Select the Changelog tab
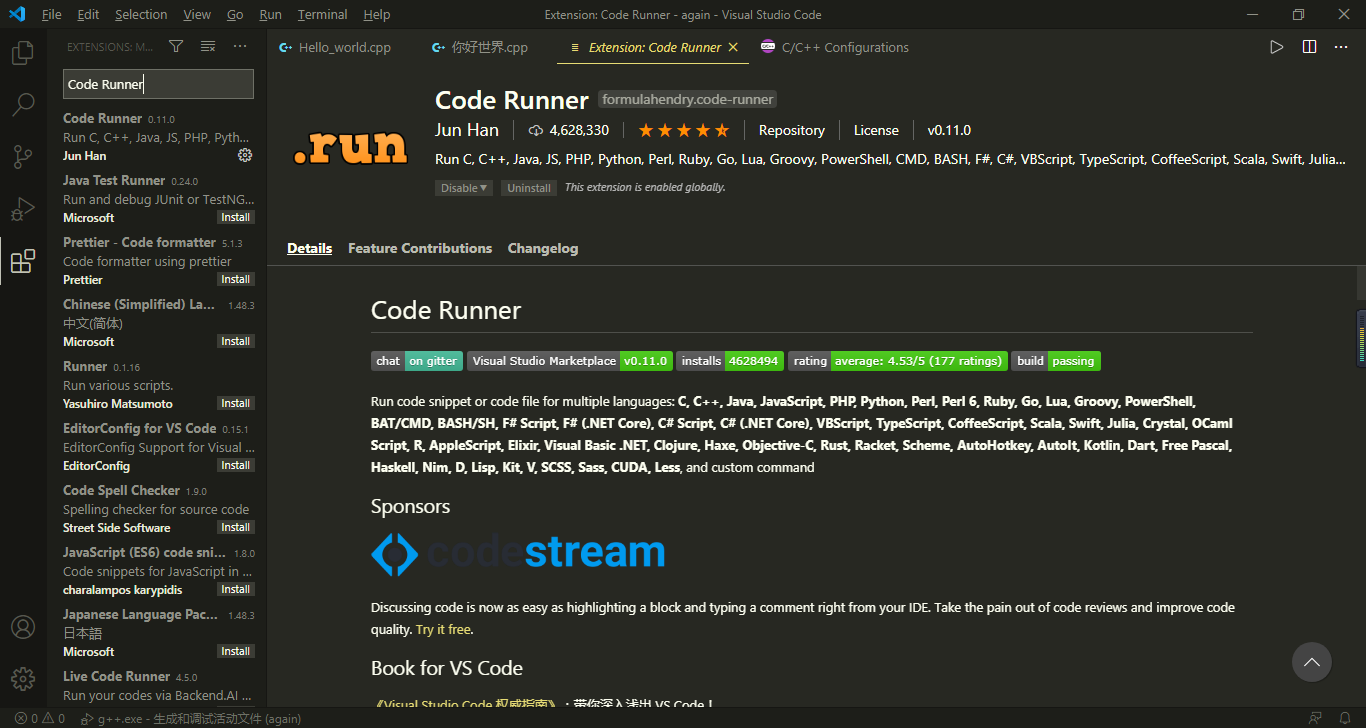This screenshot has height=728, width=1366. [x=543, y=248]
